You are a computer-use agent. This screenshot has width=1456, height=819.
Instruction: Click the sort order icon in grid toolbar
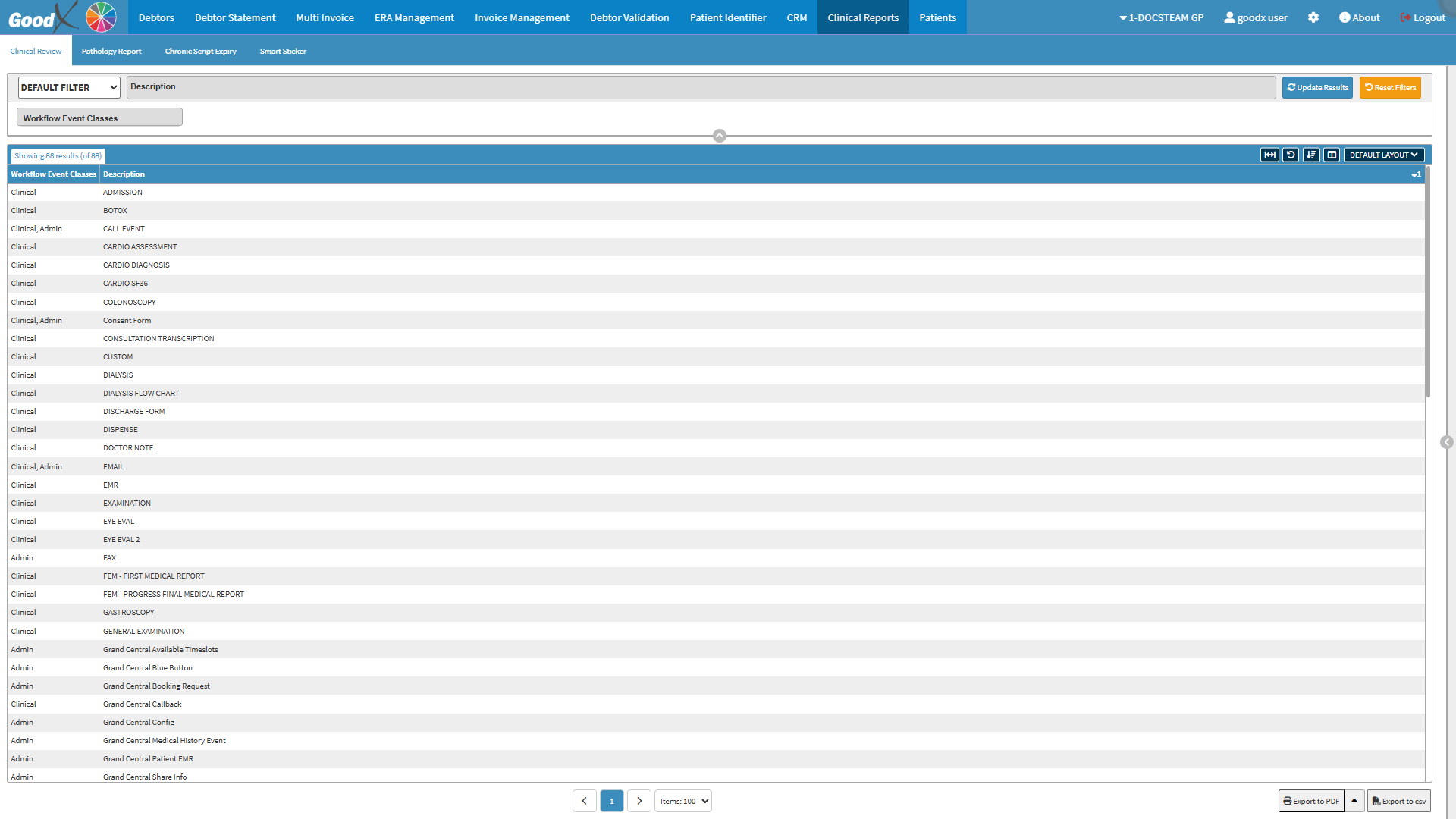pyautogui.click(x=1311, y=155)
